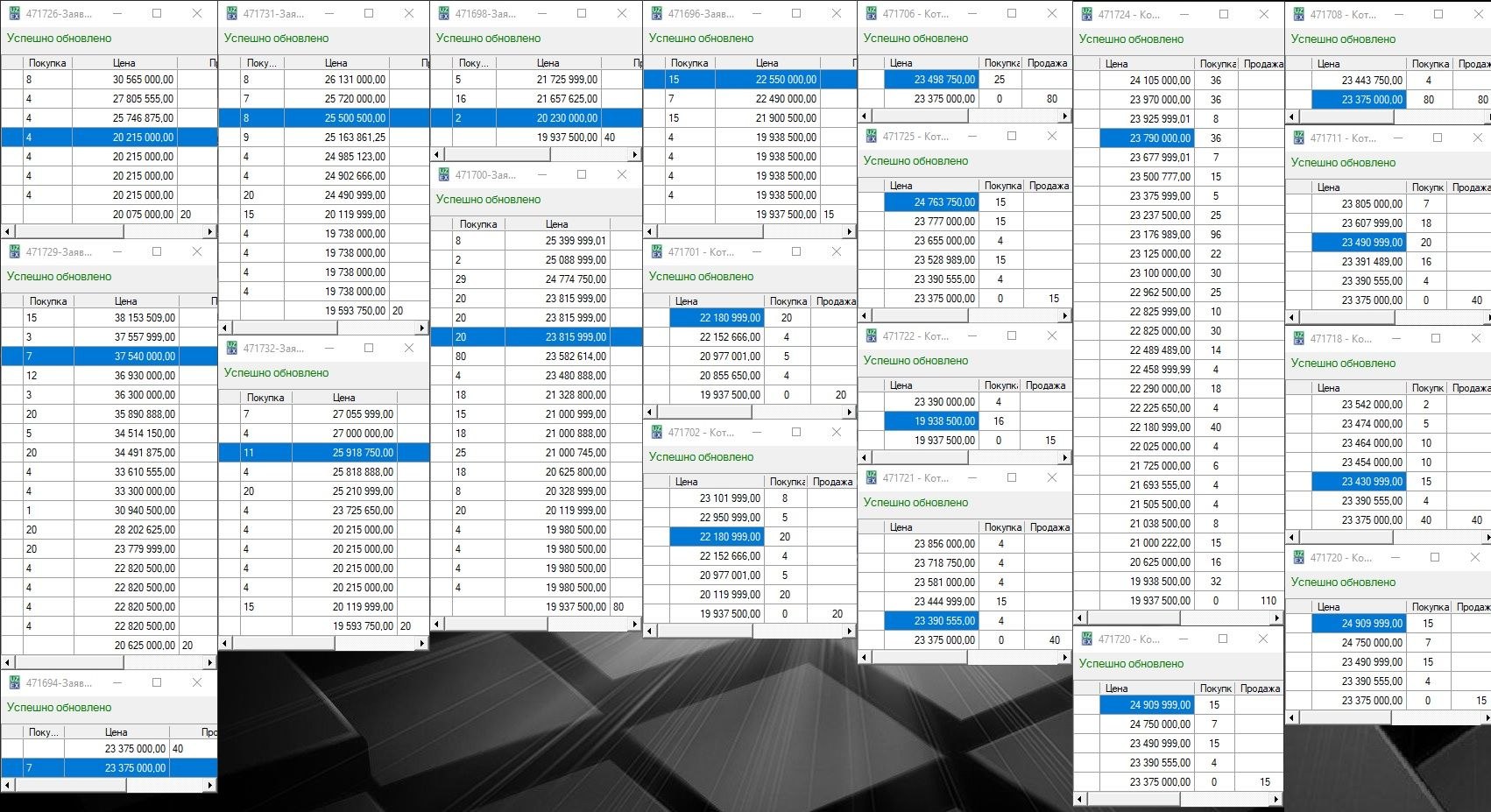
Task: Click title bar icon of window 471732
Action: tap(231, 349)
